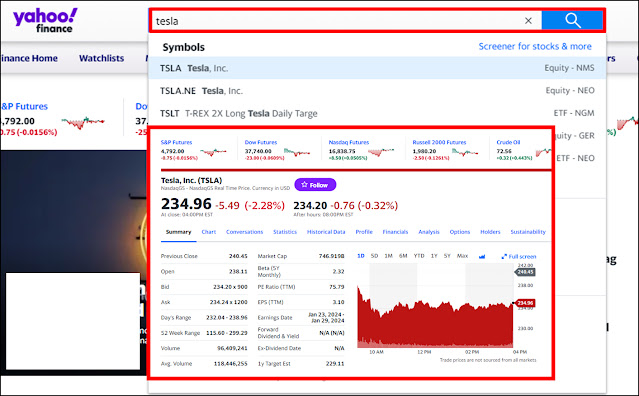Open the Watchlists nav item
Image resolution: width=639 pixels, height=396 pixels.
101,58
